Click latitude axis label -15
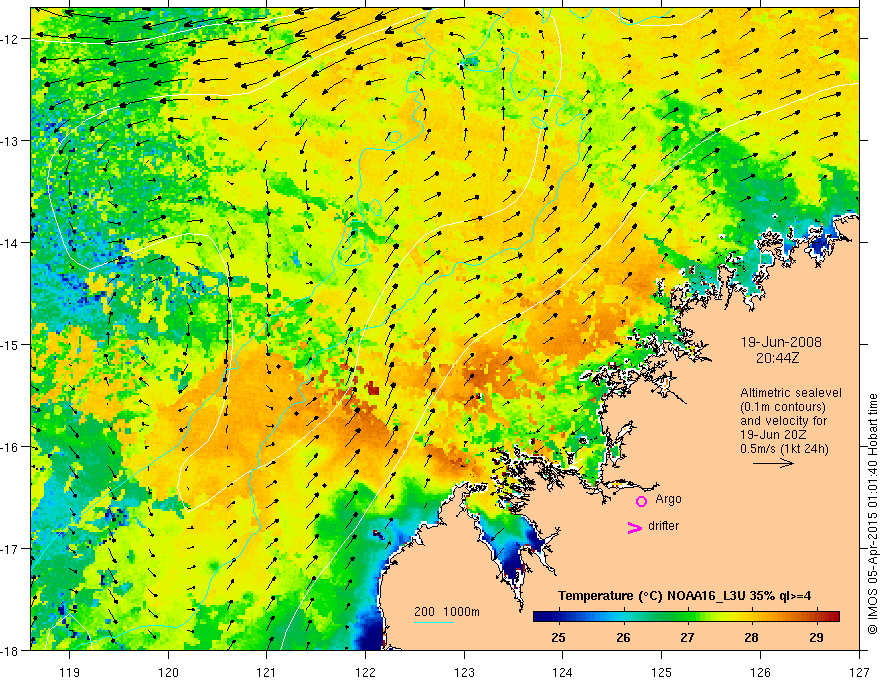Viewport: 880px width, 680px height. pyautogui.click(x=11, y=344)
